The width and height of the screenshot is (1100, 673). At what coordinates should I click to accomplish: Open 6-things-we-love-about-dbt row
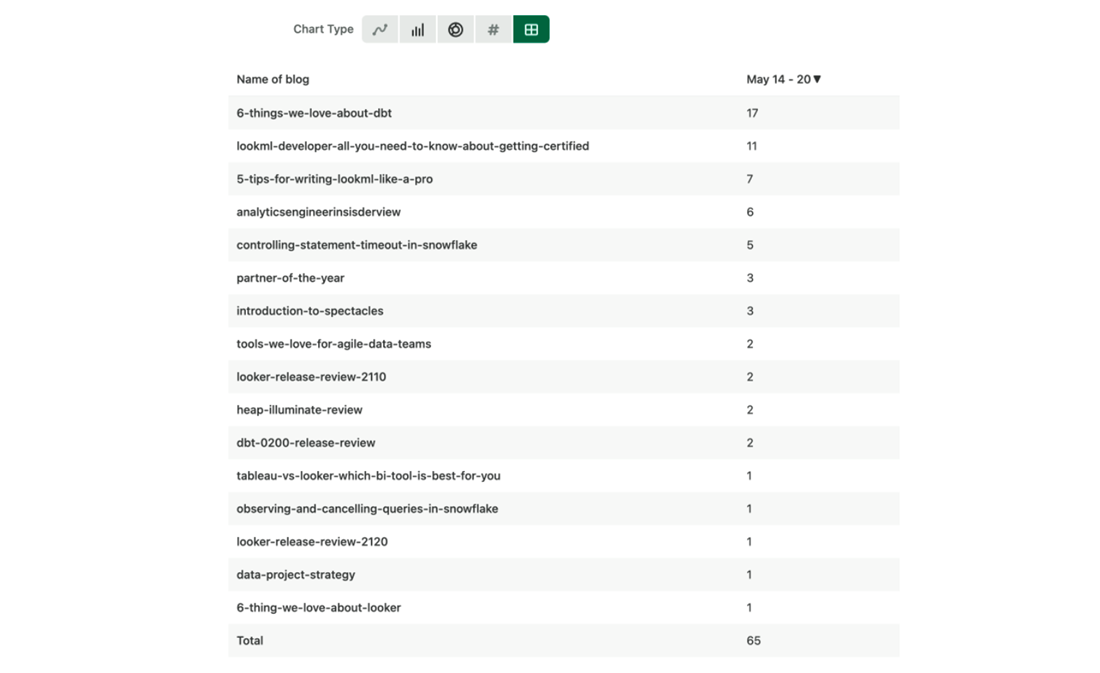pyautogui.click(x=564, y=112)
